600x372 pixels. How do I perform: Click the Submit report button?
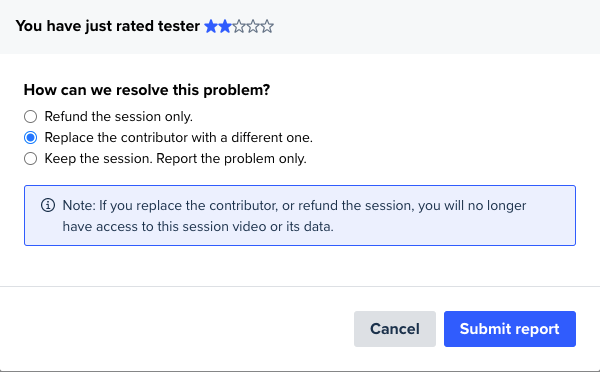[510, 329]
